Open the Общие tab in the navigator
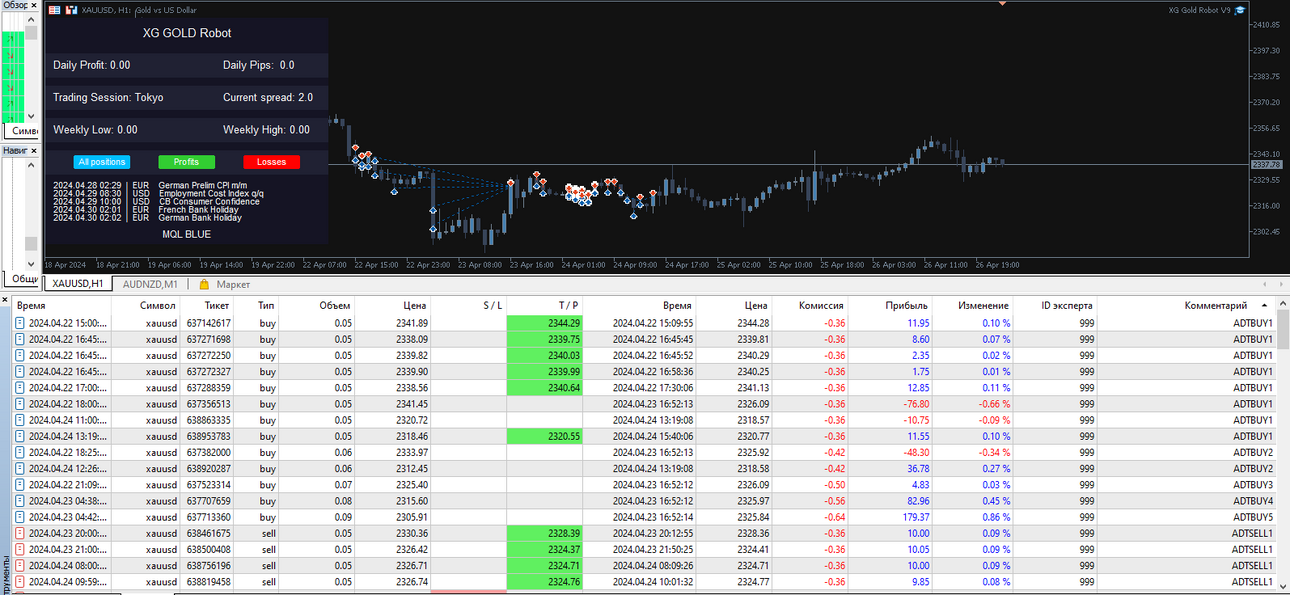This screenshot has height=595, width=1290. [x=20, y=279]
